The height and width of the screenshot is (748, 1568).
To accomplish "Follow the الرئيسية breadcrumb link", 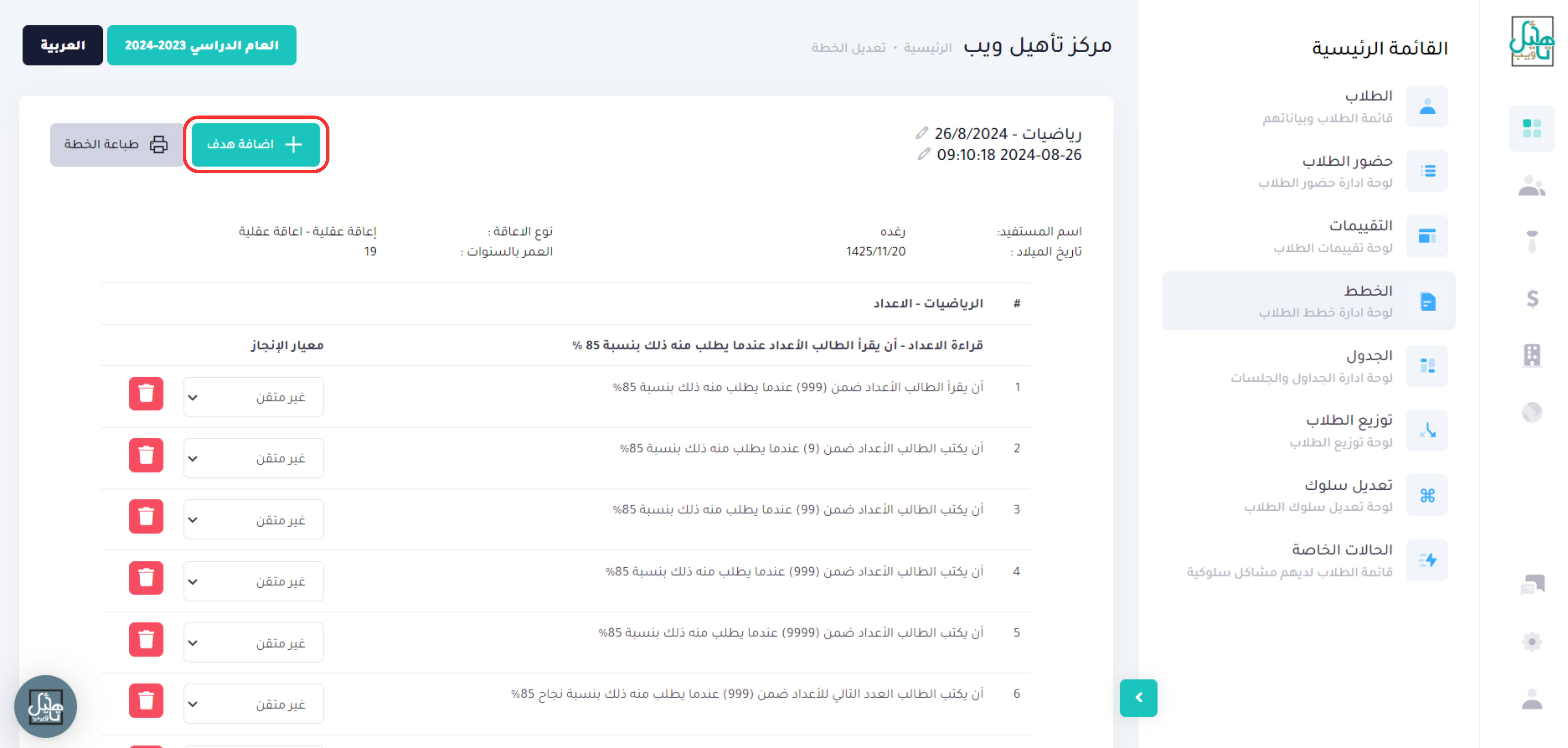I will click(927, 47).
